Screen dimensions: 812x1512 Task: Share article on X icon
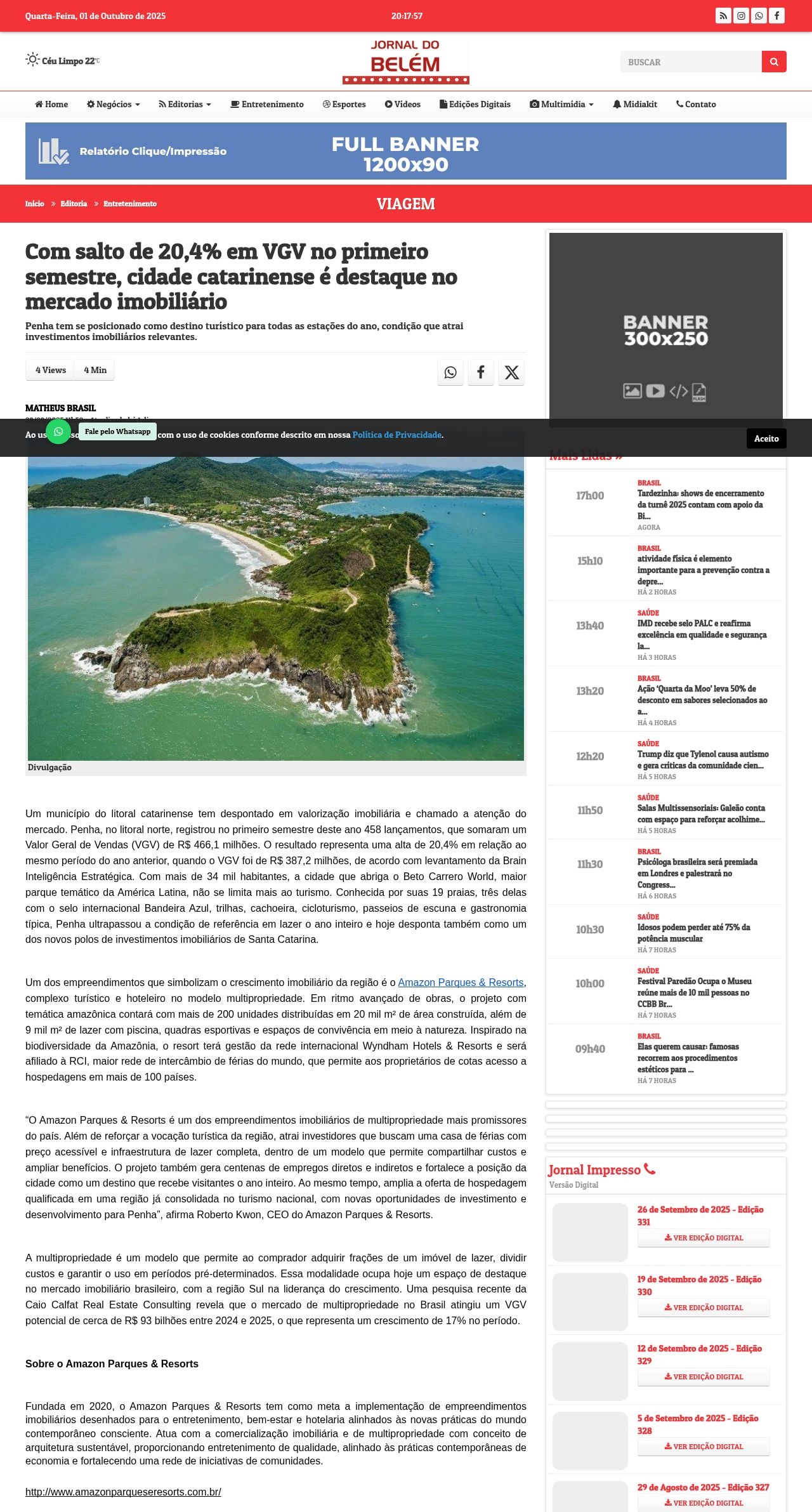(511, 372)
